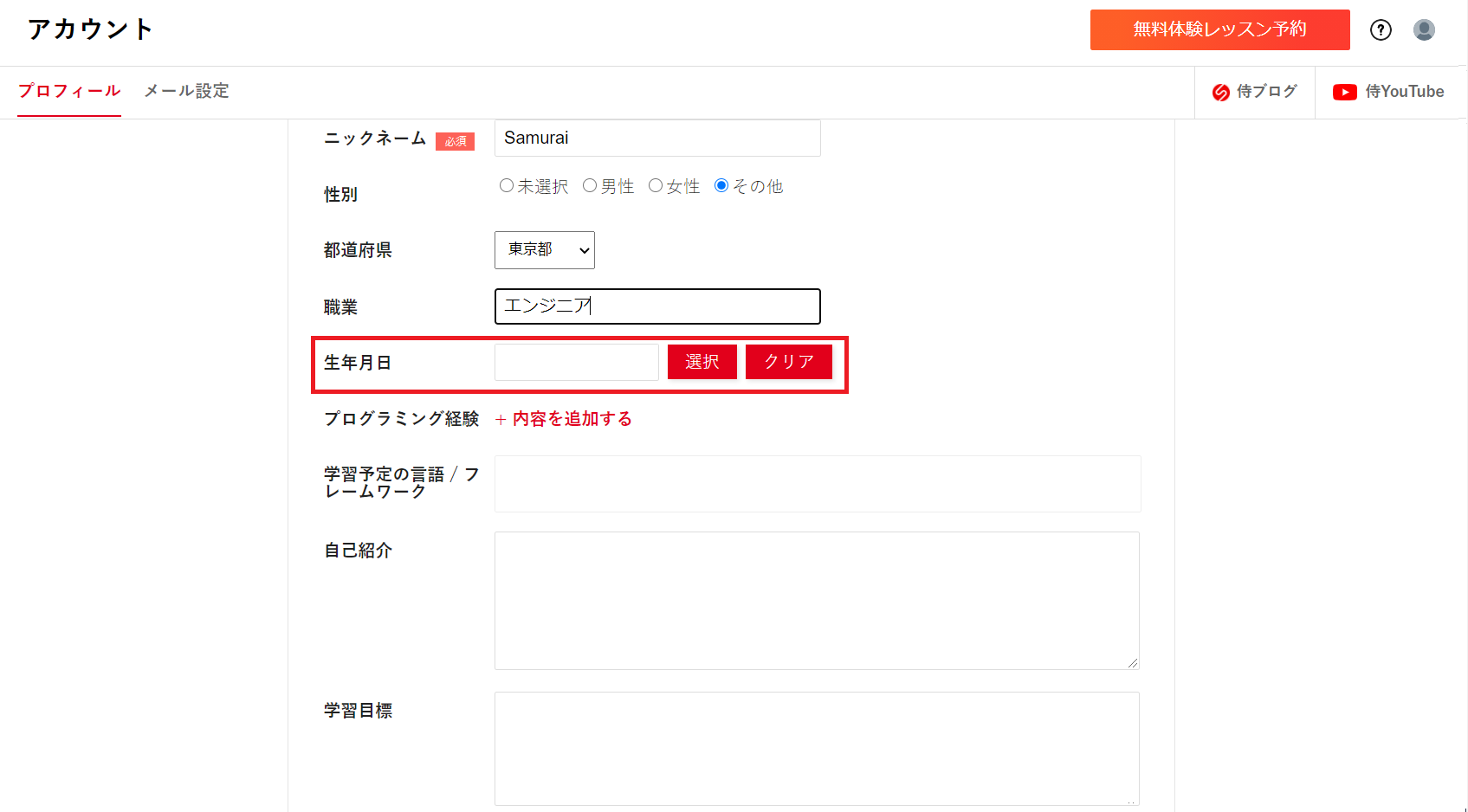Click the 侍ブログ logo icon
Image resolution: width=1468 pixels, height=812 pixels.
click(x=1221, y=93)
